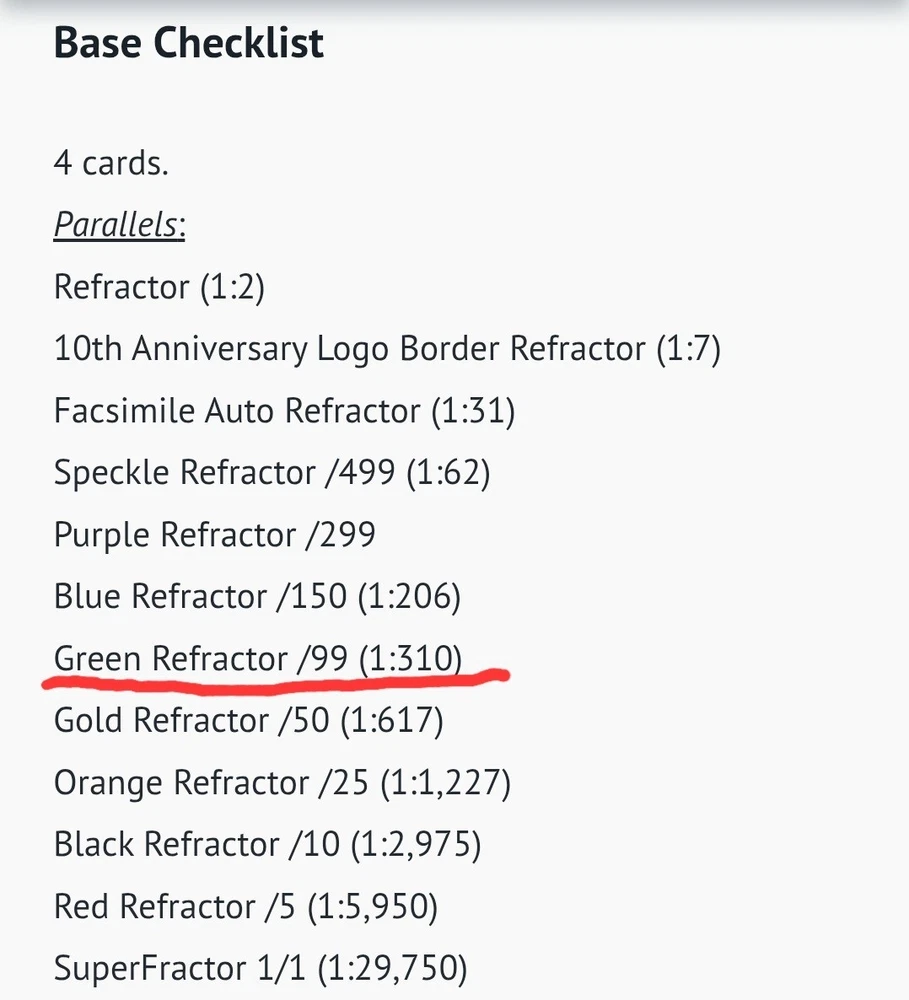
Task: Click the (1:7) odds value
Action: (688, 349)
